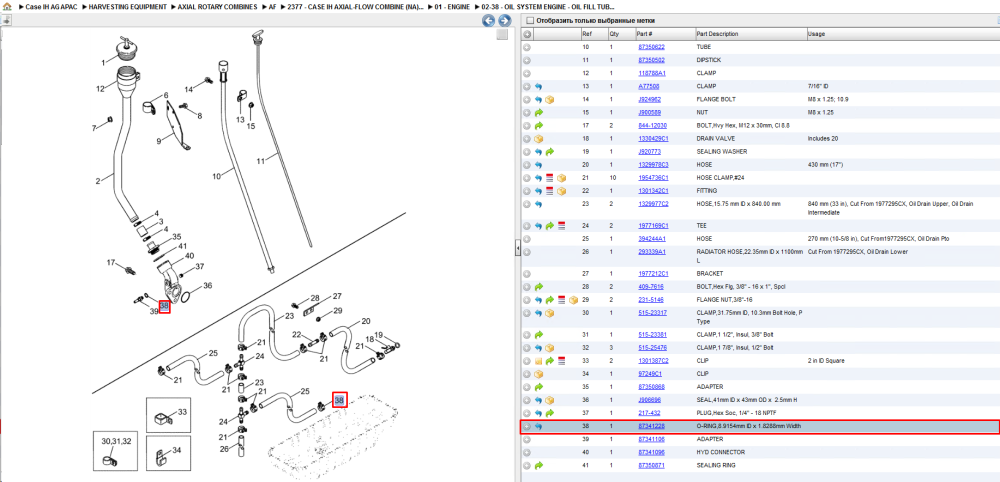The image size is (1000, 482).
Task: Click the plus icon in table header
Action: coord(527,34)
